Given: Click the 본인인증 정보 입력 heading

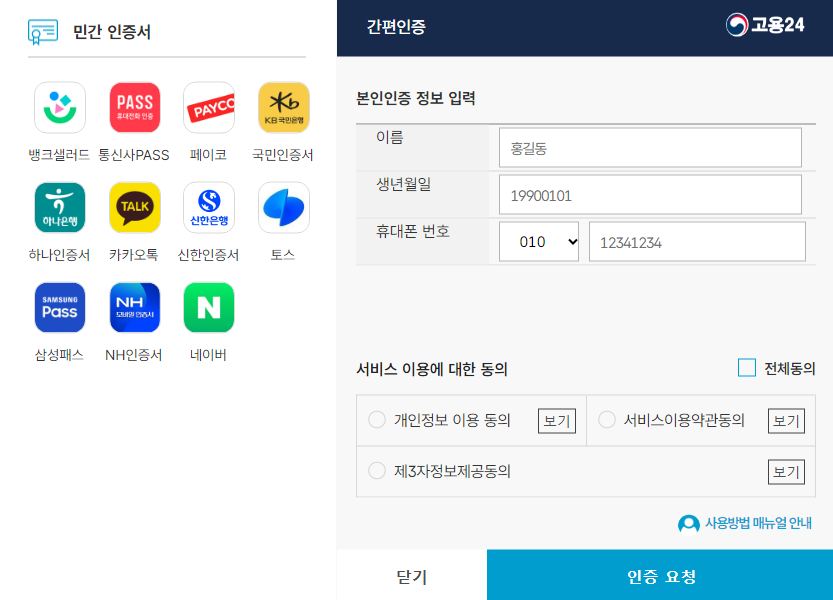Looking at the screenshot, I should coord(415,98).
